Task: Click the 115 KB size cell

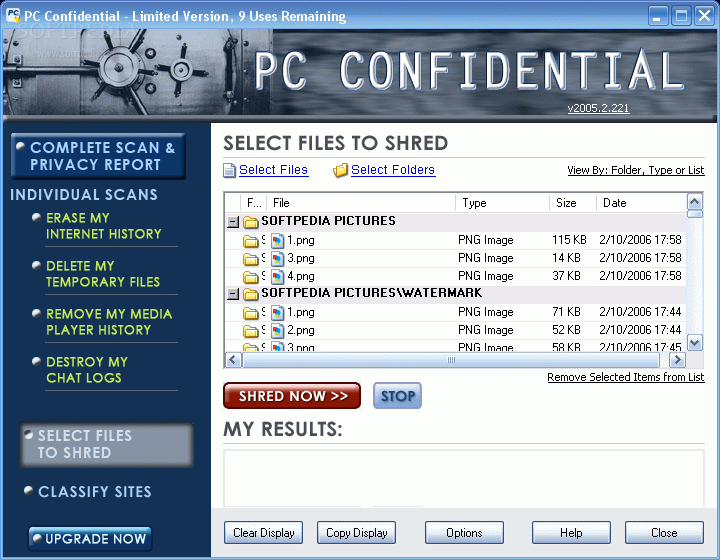Action: pyautogui.click(x=569, y=240)
